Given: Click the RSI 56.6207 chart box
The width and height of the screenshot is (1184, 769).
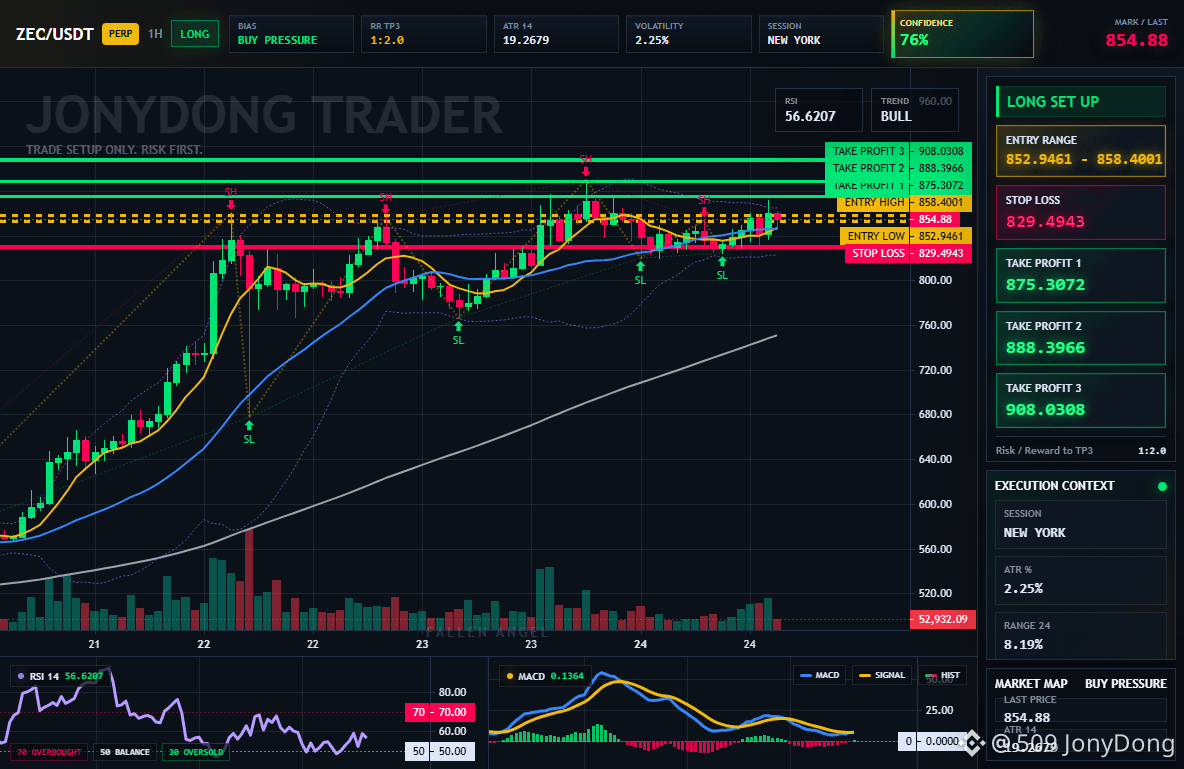Looking at the screenshot, I should coord(819,110).
